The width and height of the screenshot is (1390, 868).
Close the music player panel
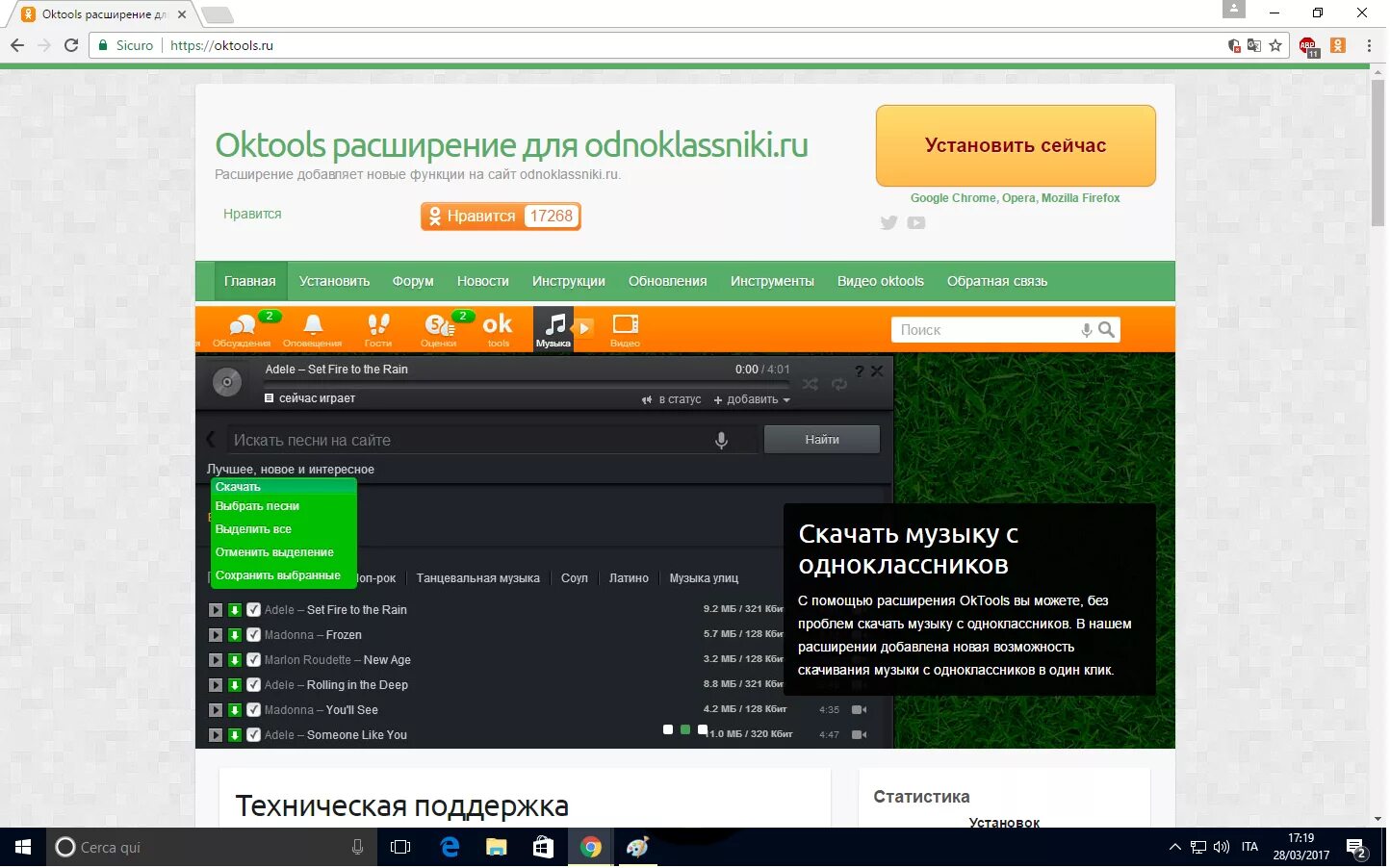pos(878,371)
